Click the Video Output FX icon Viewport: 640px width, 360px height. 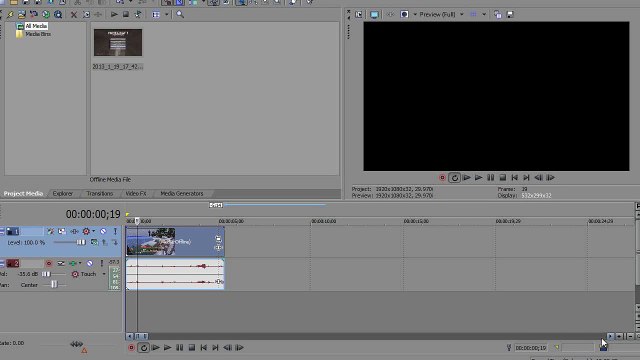point(390,15)
